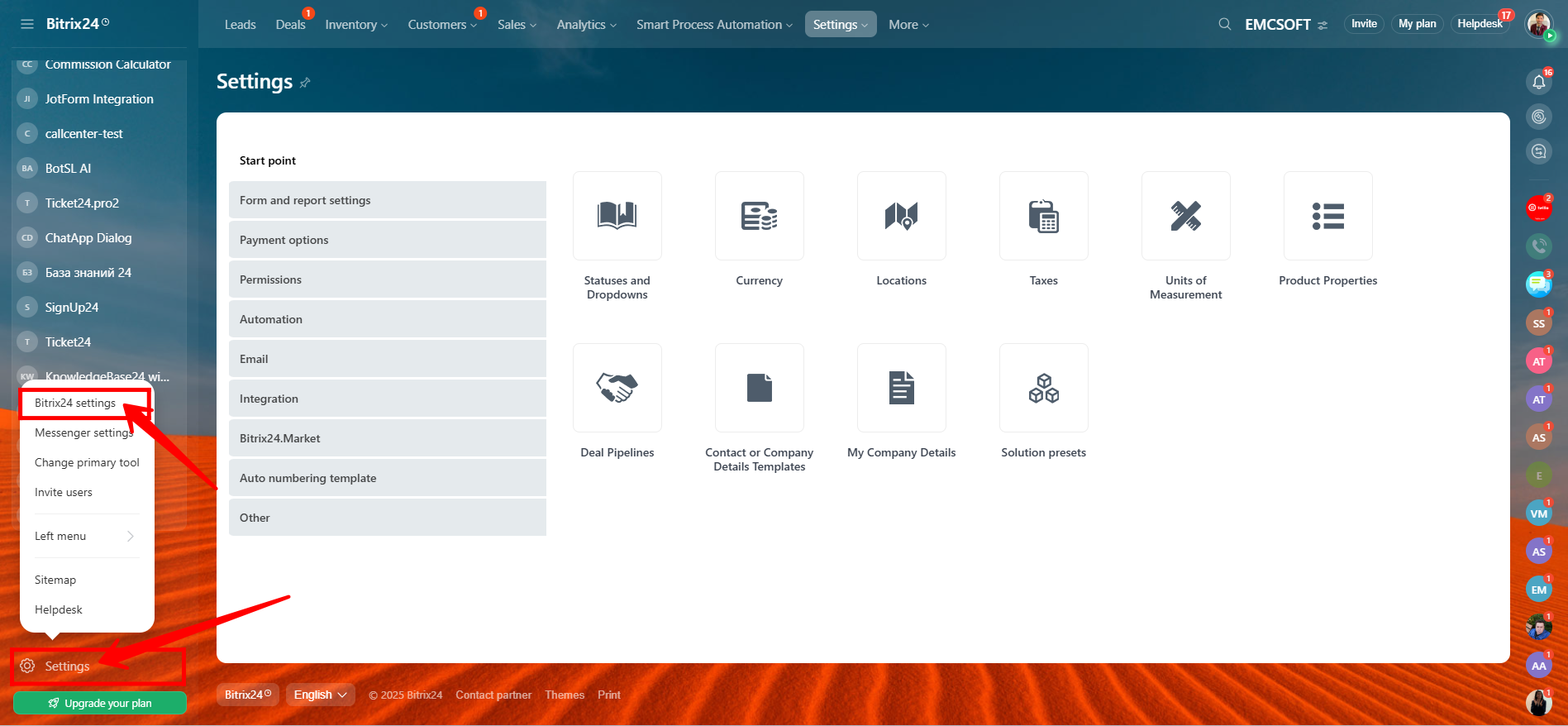
Task: Click the green phone call icon in right panel
Action: (1539, 246)
